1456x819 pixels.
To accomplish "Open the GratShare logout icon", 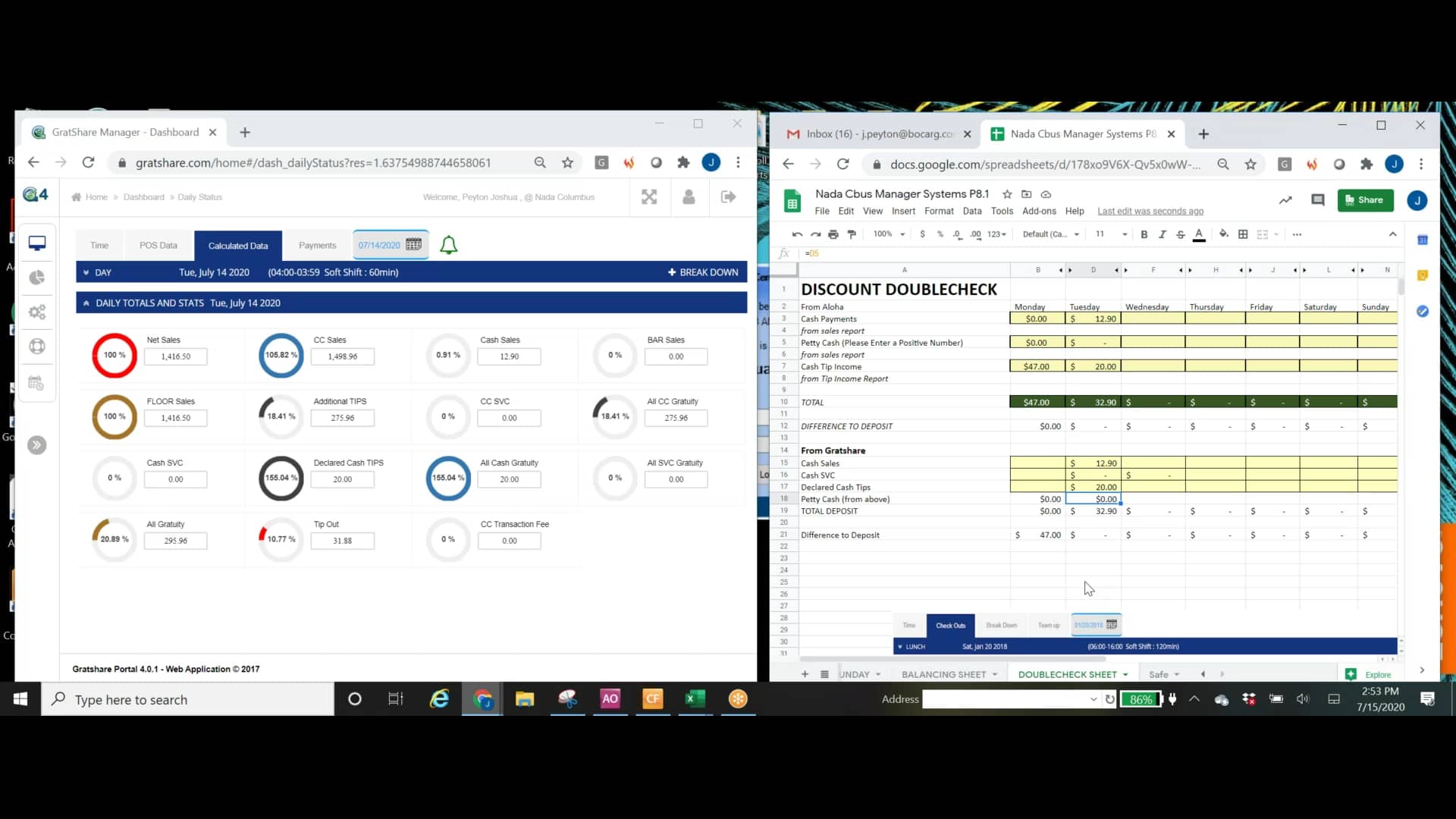I will 728,197.
